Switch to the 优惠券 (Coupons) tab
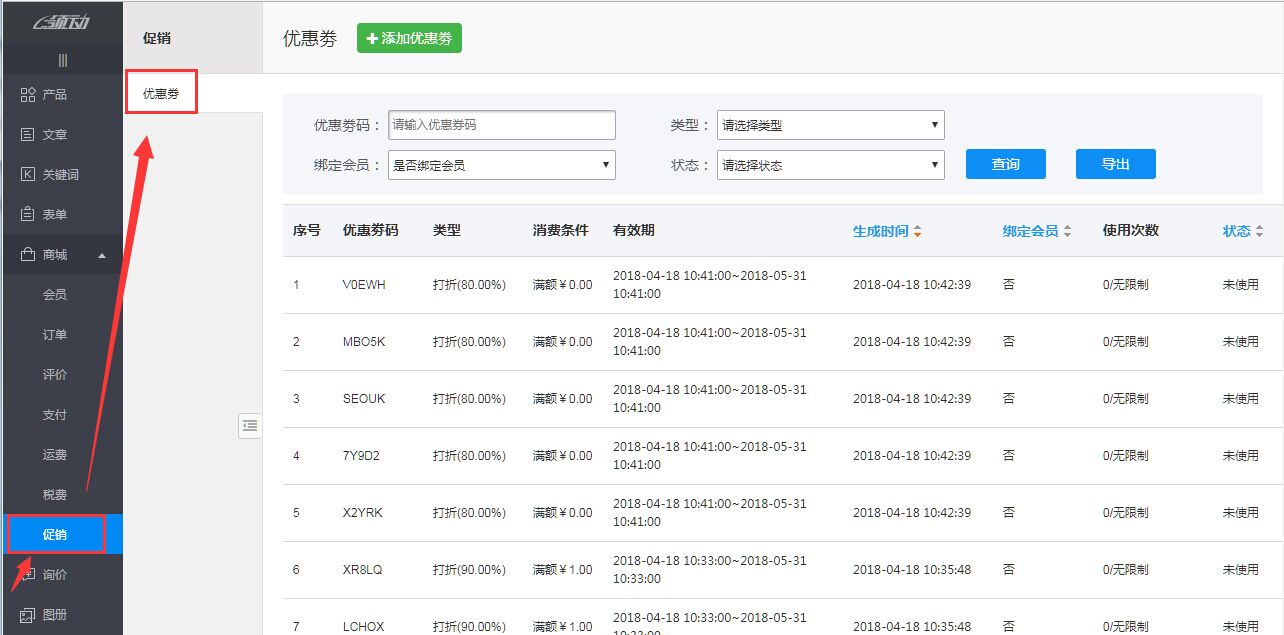 click(161, 91)
